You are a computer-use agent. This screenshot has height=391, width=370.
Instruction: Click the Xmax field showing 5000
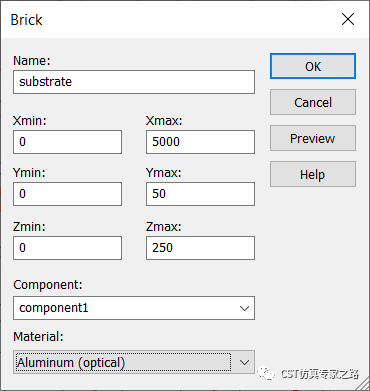point(200,142)
